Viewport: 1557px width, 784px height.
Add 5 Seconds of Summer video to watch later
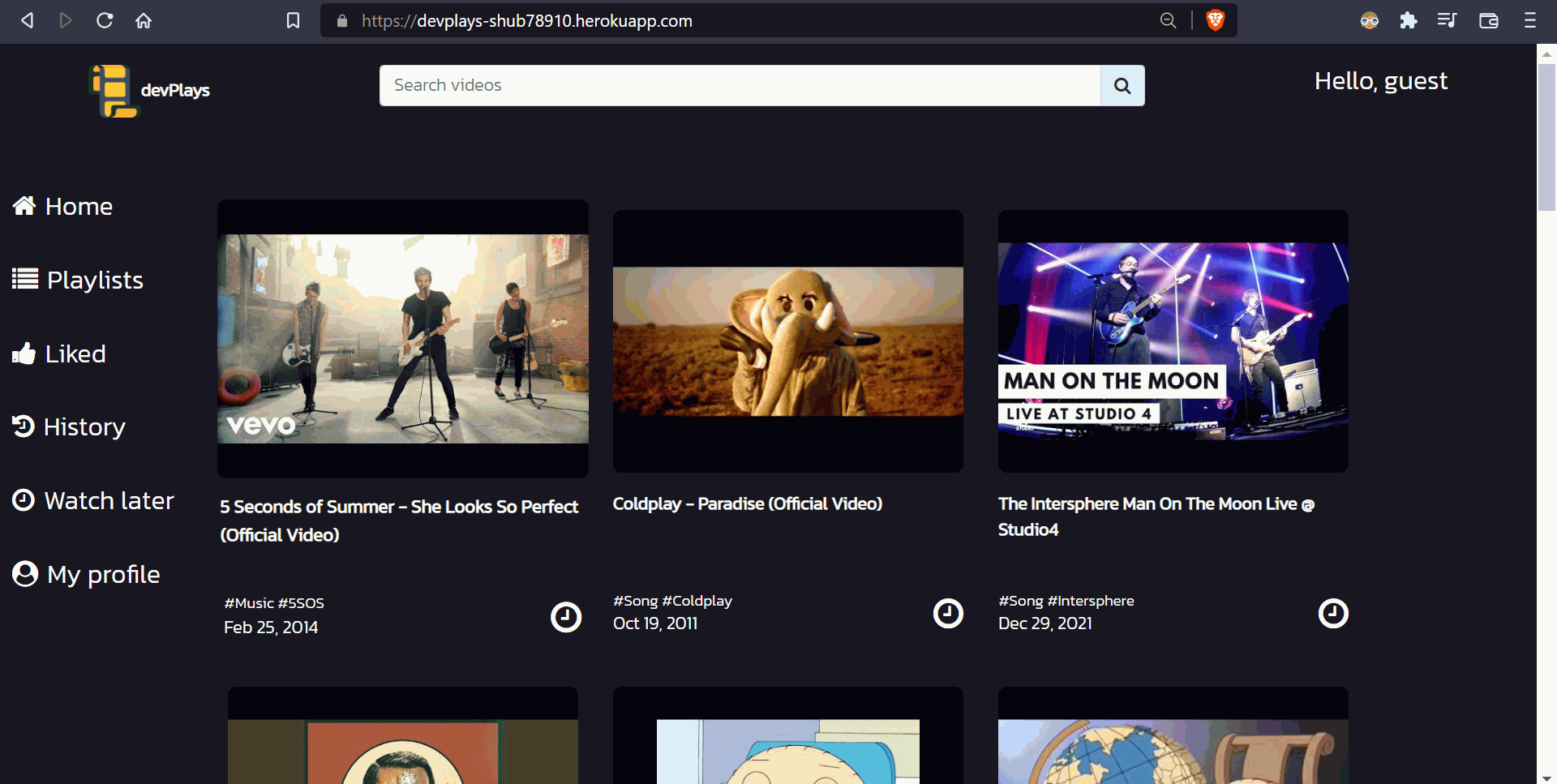point(566,617)
